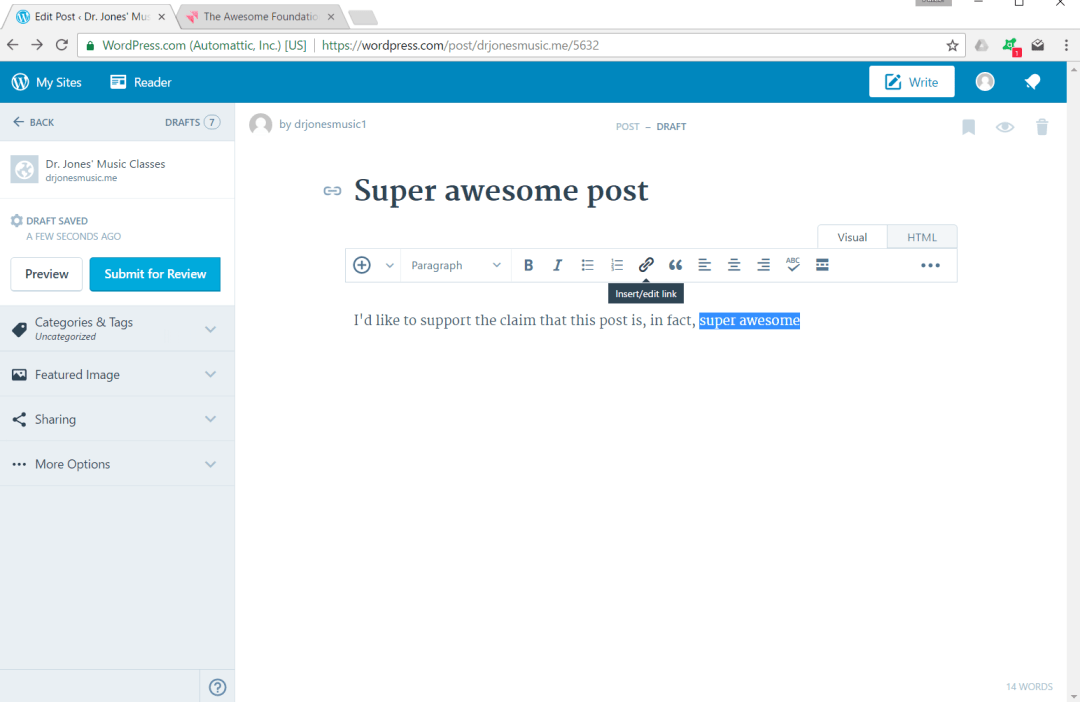Viewport: 1080px width, 702px height.
Task: Apply blockquote formatting
Action: click(675, 264)
